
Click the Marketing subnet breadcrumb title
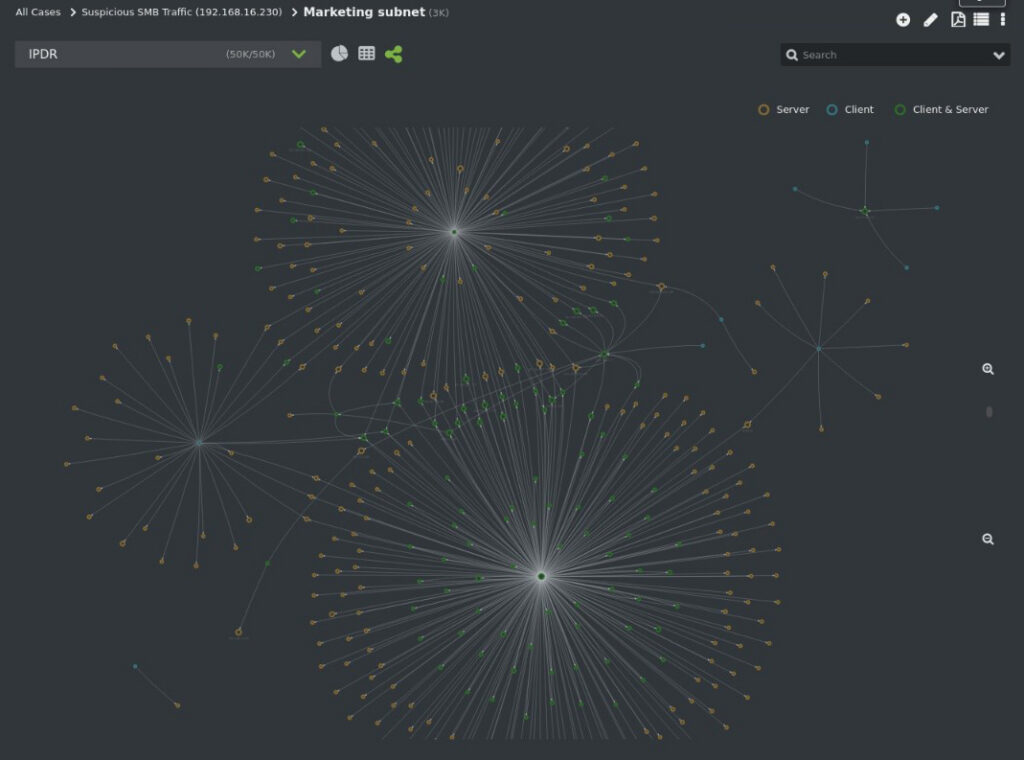pyautogui.click(x=363, y=12)
